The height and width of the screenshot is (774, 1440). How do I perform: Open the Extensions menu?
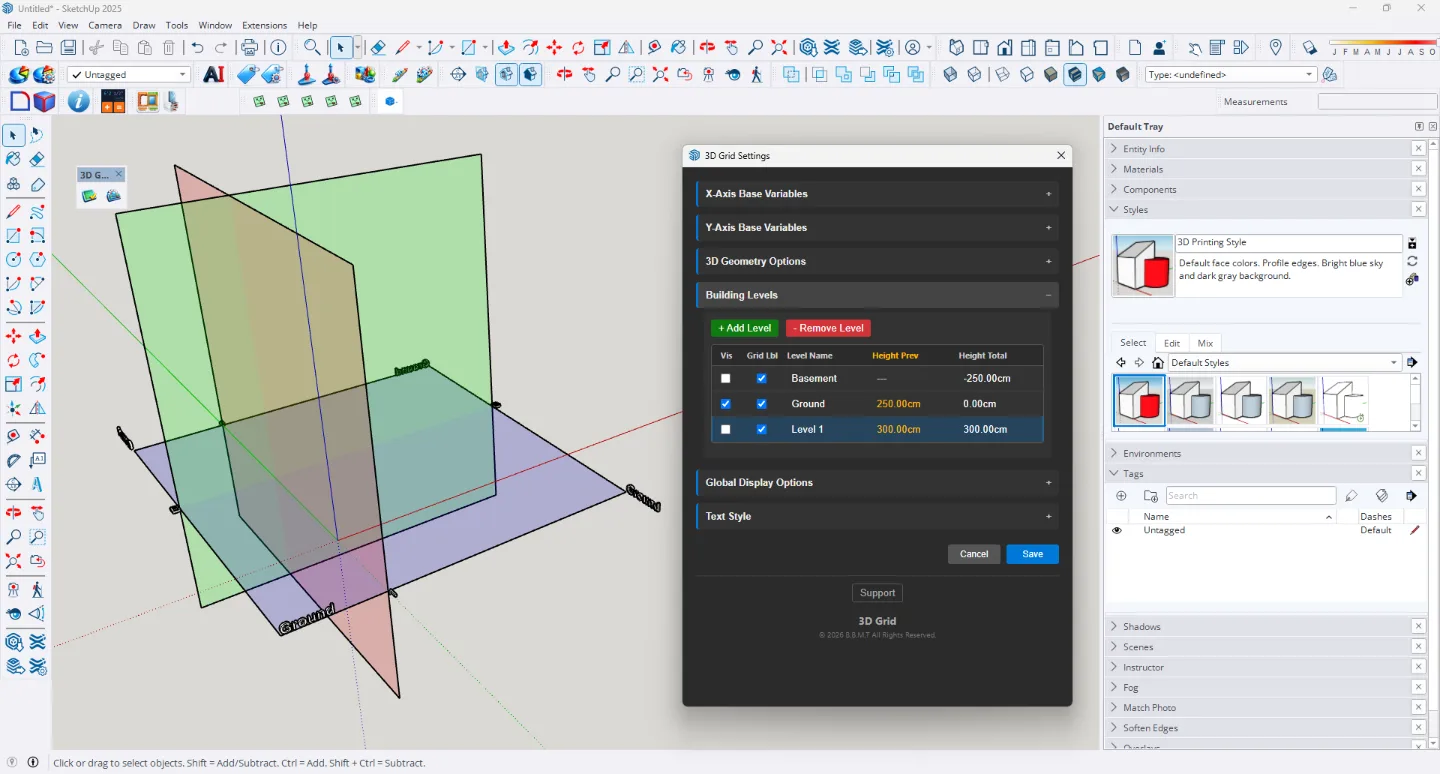tap(265, 25)
